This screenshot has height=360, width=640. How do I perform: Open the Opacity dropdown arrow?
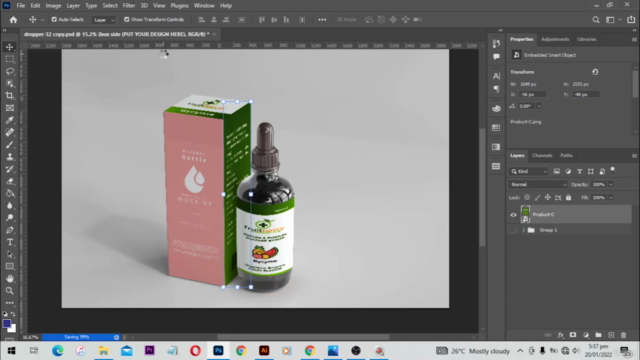click(611, 184)
